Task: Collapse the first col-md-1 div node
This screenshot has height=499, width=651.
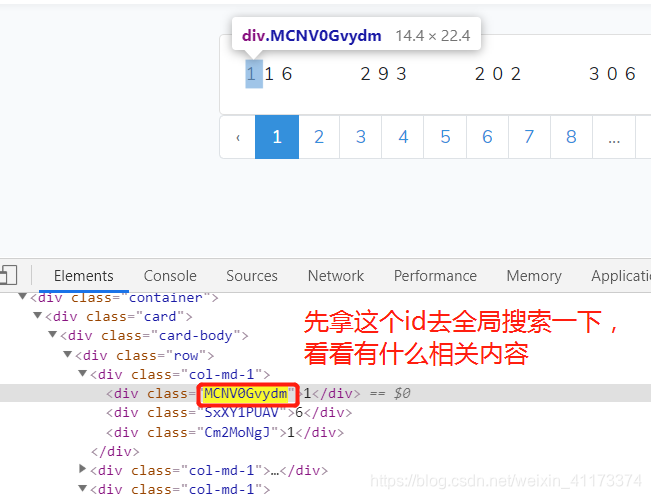Action: click(83, 373)
